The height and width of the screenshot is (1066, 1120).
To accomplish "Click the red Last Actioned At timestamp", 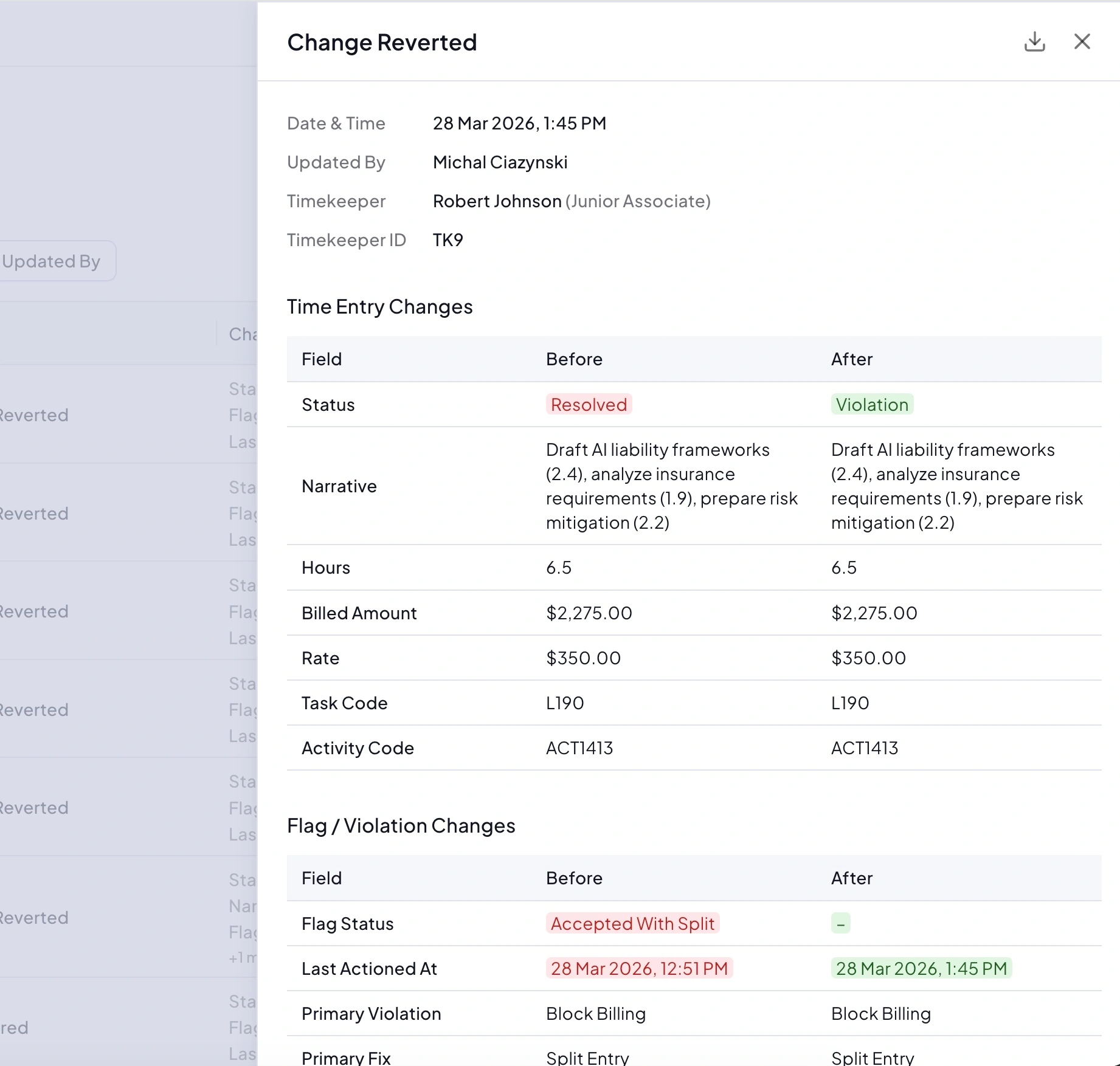I will click(638, 968).
